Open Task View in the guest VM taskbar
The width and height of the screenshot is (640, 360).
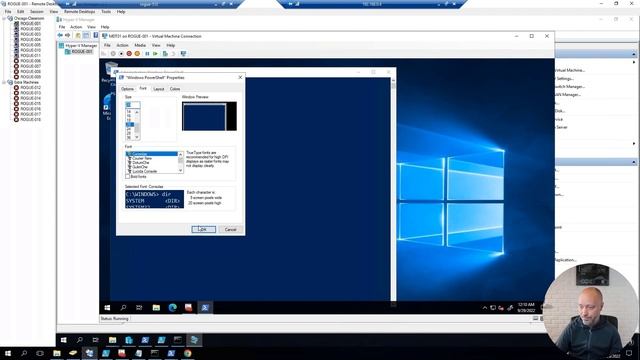pyautogui.click(x=139, y=308)
